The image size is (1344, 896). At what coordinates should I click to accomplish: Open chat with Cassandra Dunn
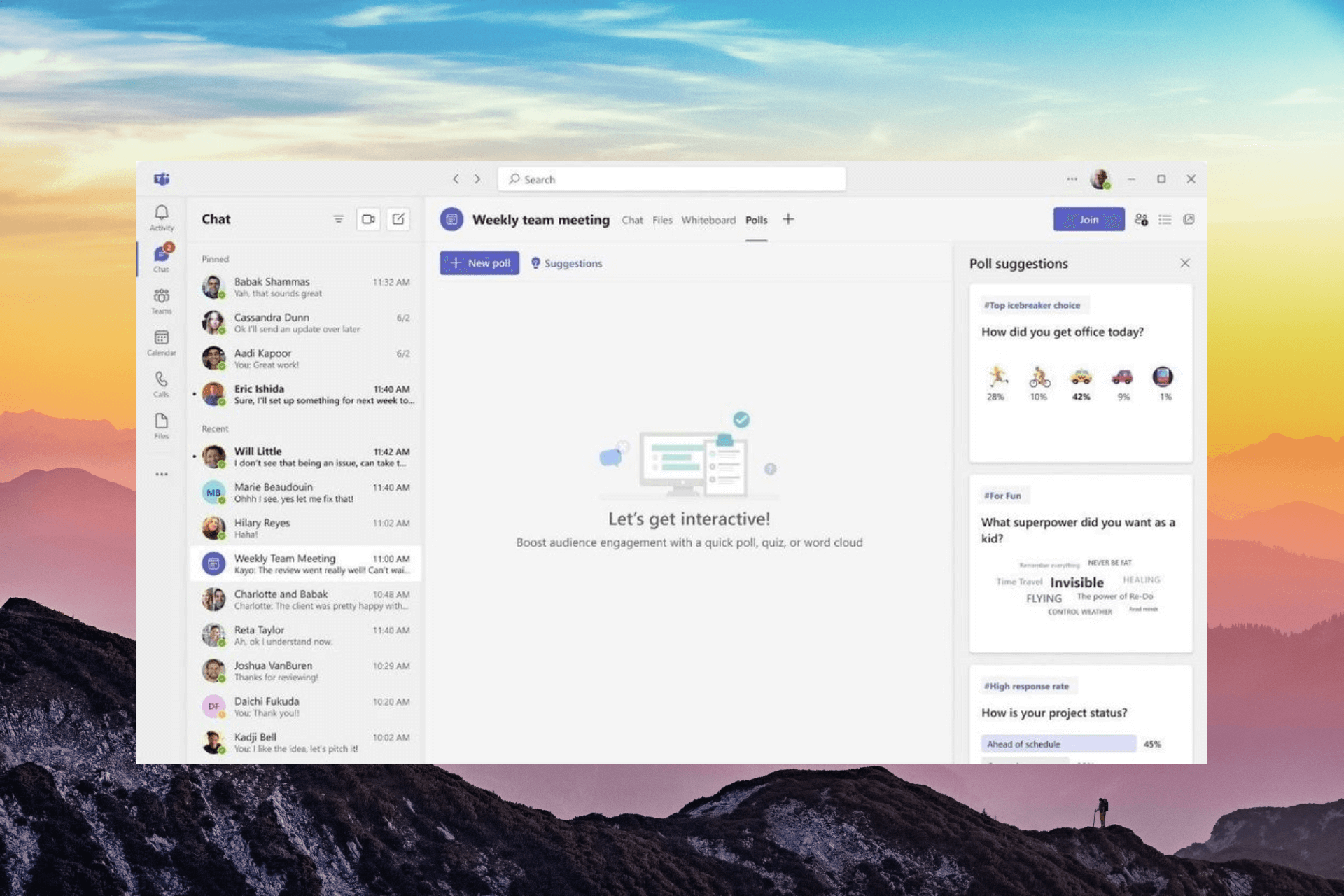click(306, 323)
